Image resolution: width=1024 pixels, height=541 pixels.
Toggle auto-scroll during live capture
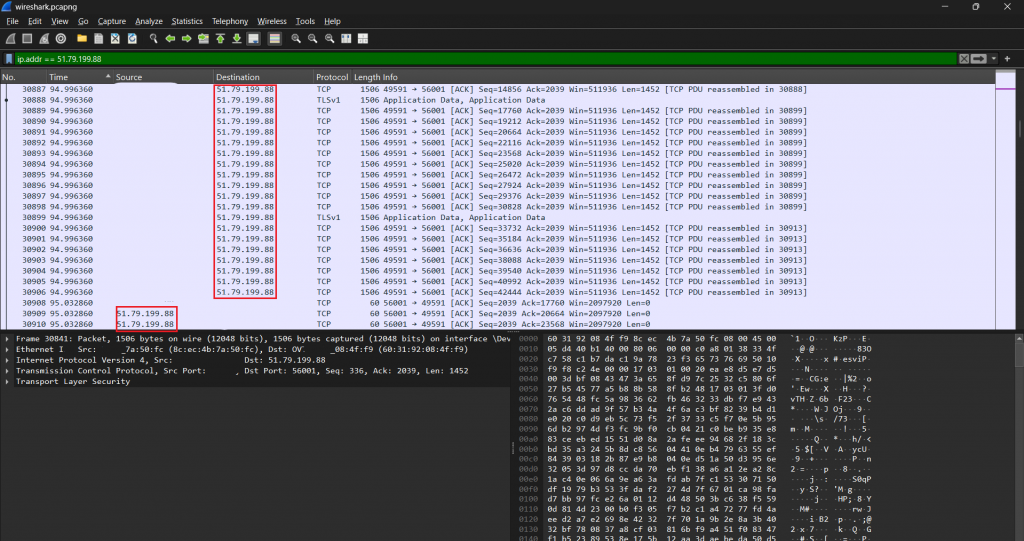pos(254,38)
